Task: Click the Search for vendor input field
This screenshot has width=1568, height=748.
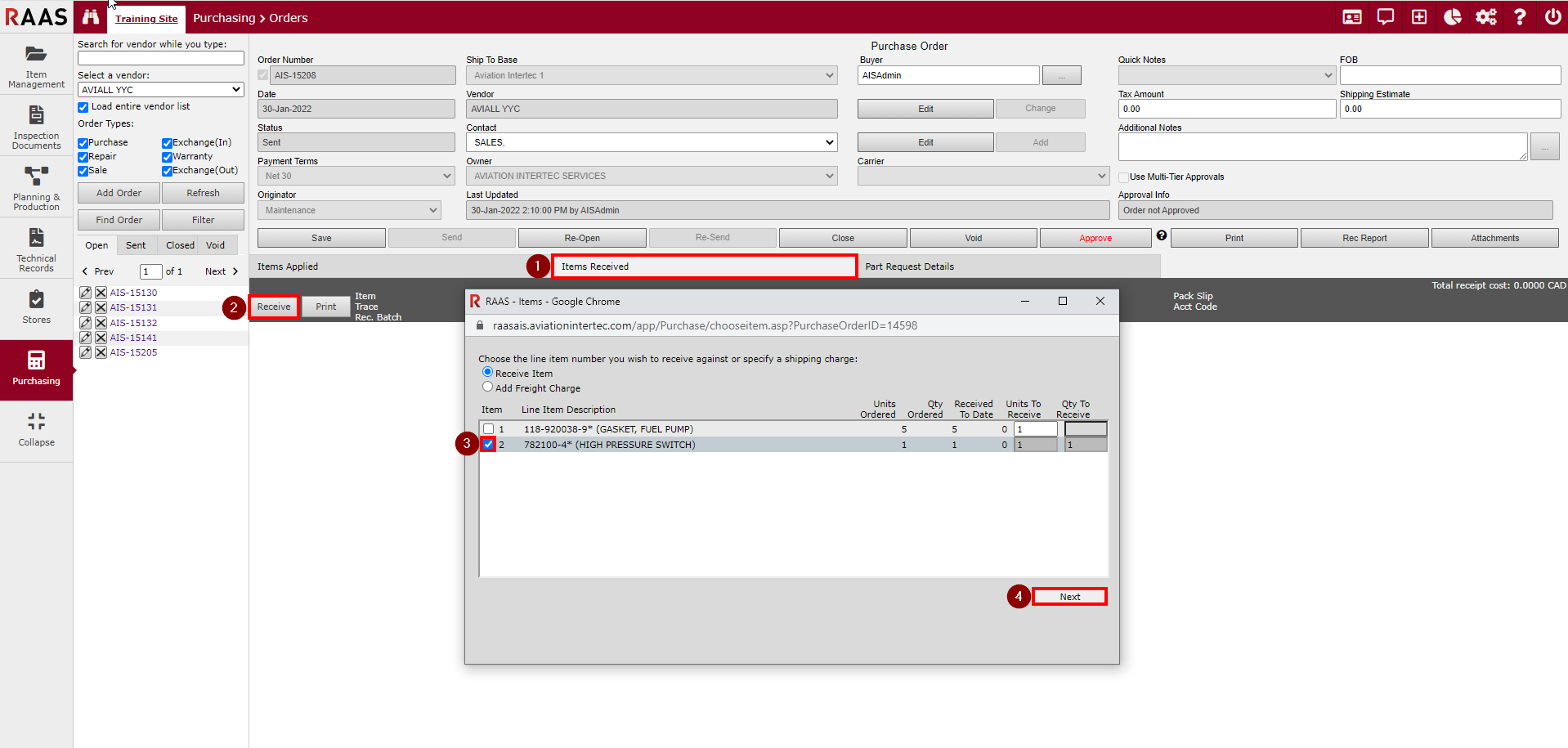Action: point(161,58)
